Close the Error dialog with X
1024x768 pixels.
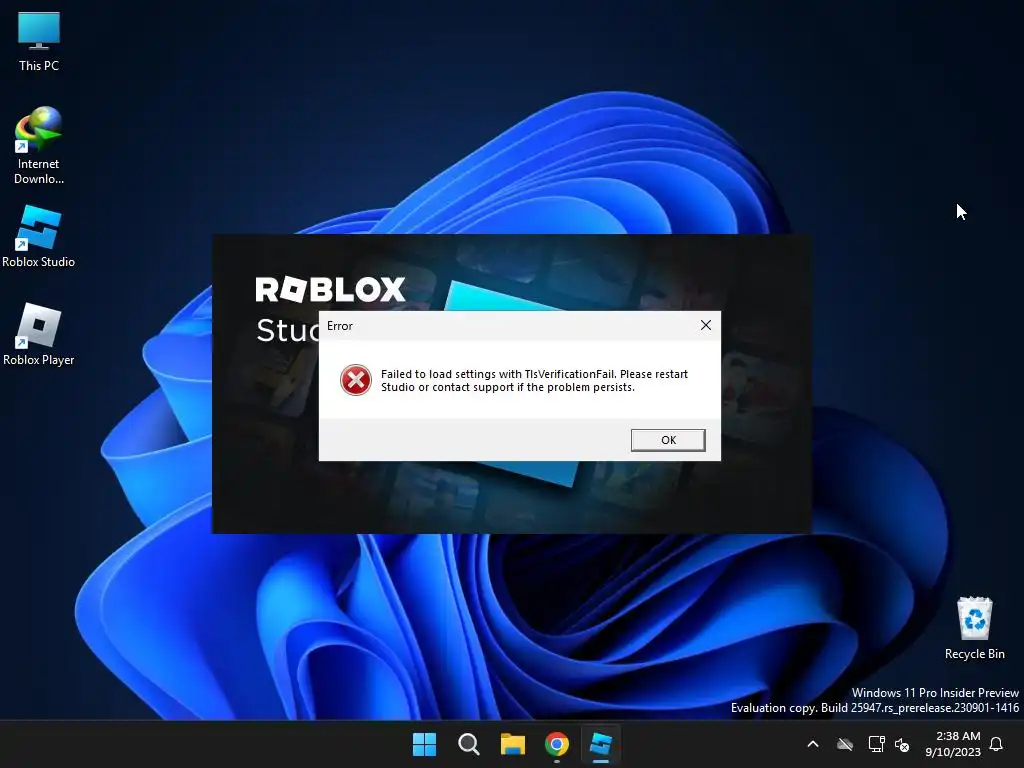click(x=706, y=325)
